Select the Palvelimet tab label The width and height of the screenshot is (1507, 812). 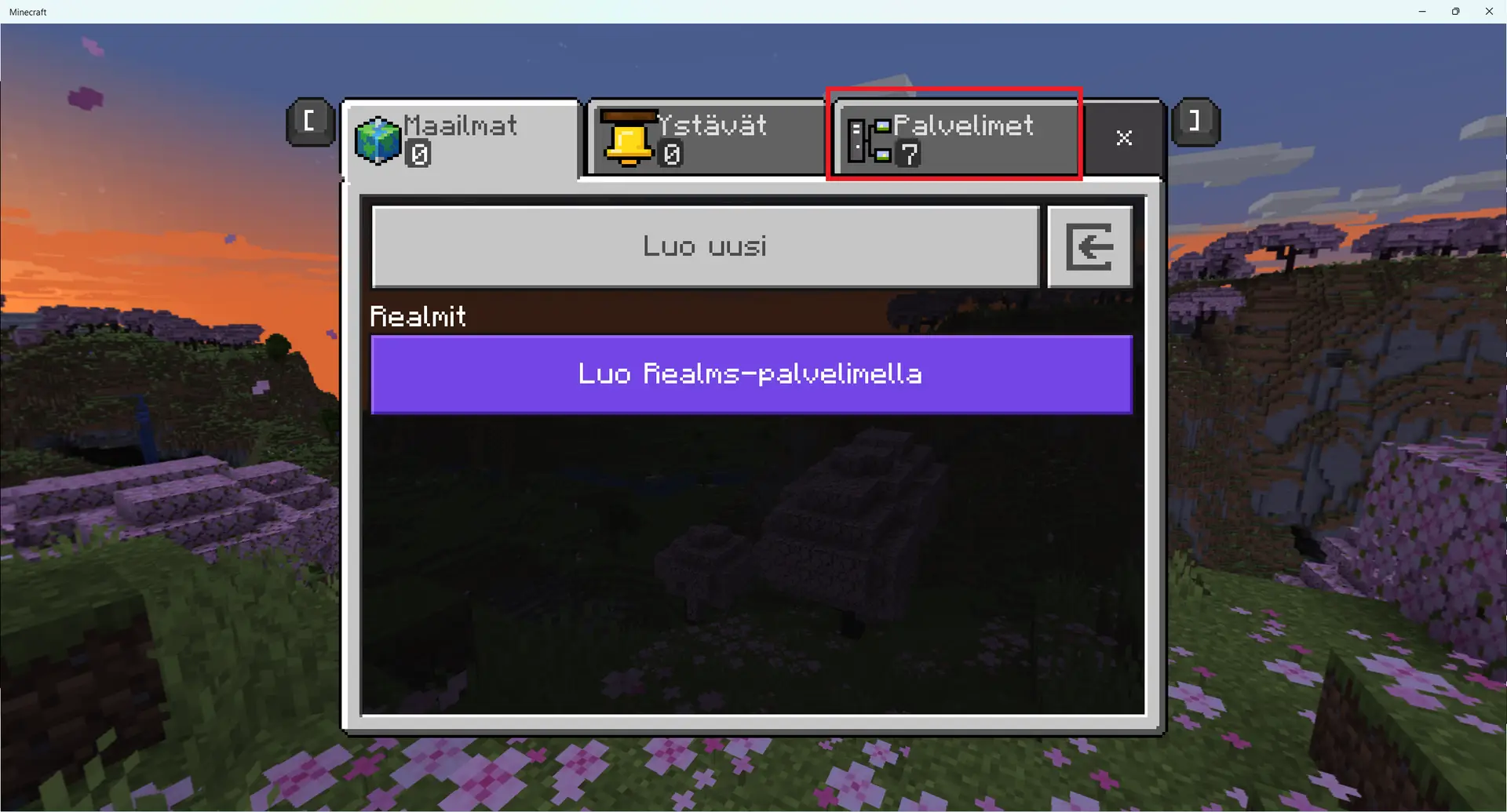coord(963,126)
